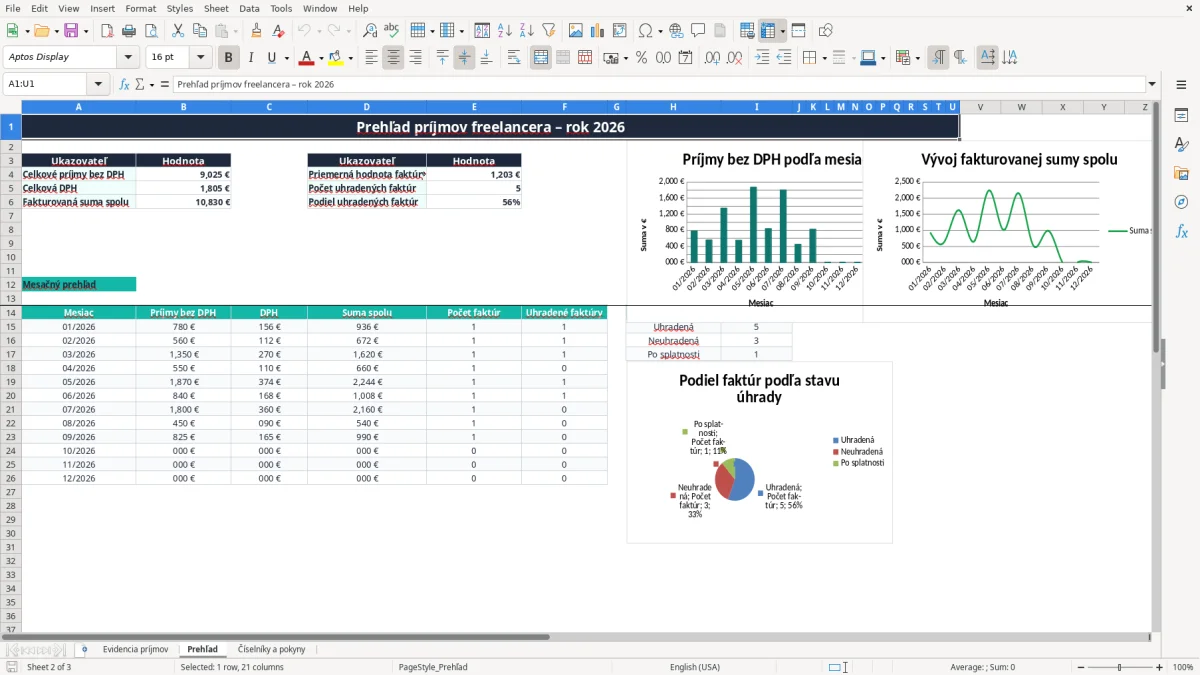Toggle Center Vertically alignment

(464, 58)
